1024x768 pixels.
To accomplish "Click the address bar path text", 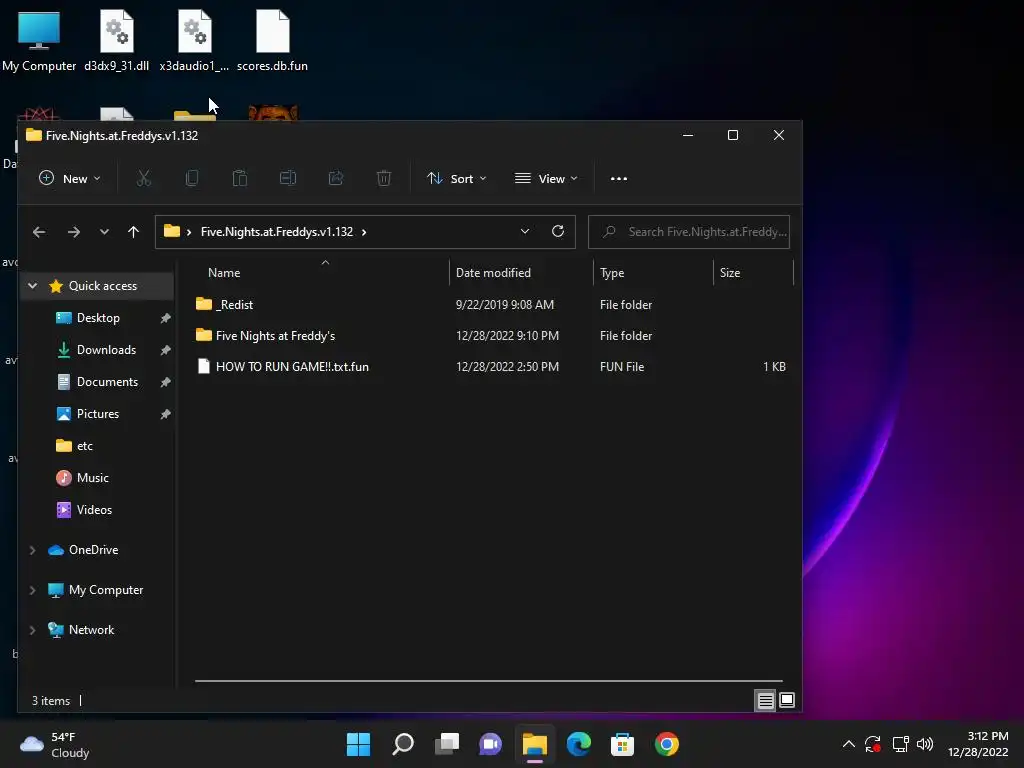I will [276, 232].
